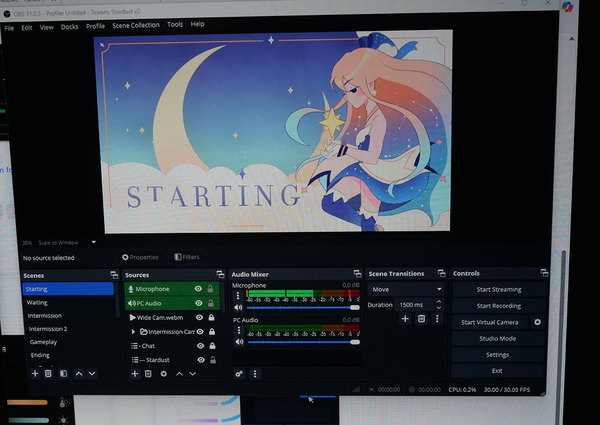Open the Docks menu
Screen dimensions: 600x425
pyautogui.click(x=70, y=26)
